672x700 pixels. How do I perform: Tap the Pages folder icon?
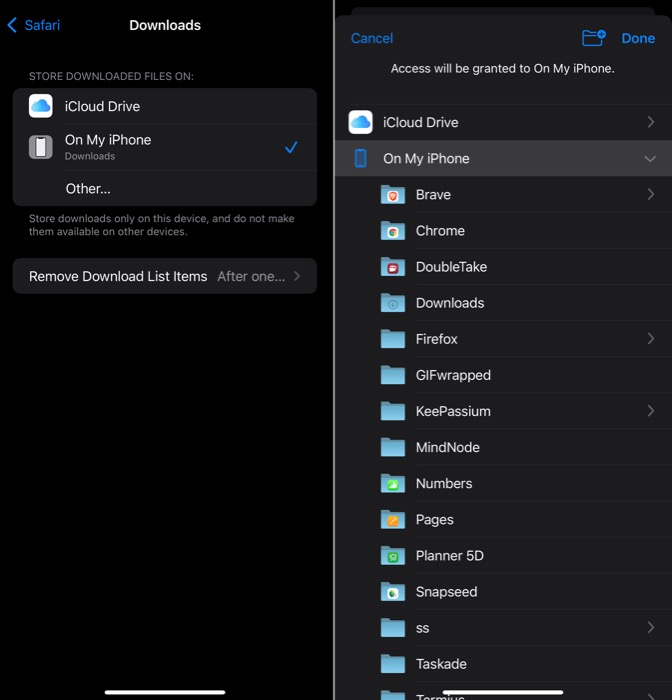coord(393,520)
